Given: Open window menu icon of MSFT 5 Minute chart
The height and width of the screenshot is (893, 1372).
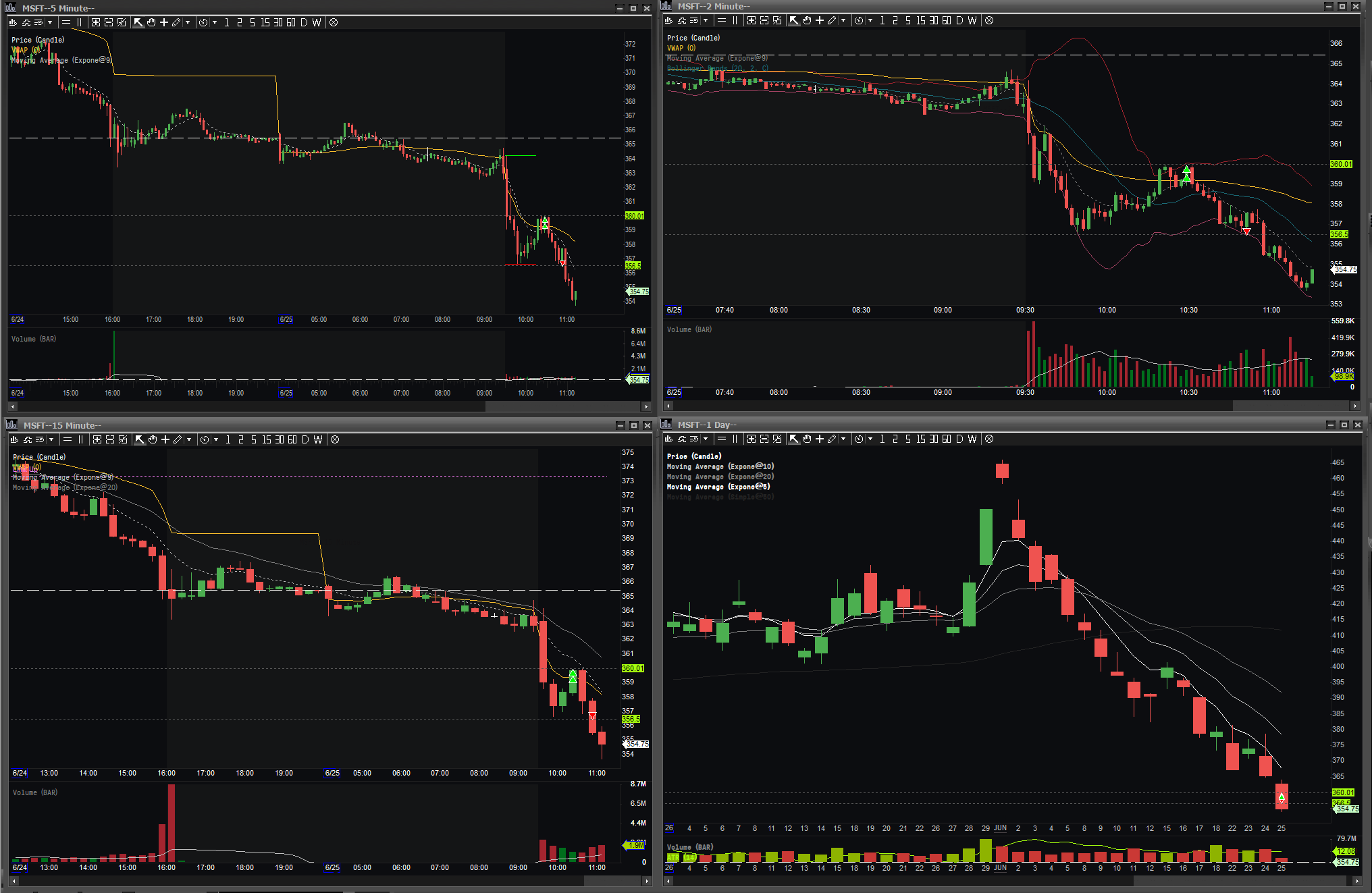Looking at the screenshot, I should pyautogui.click(x=11, y=8).
